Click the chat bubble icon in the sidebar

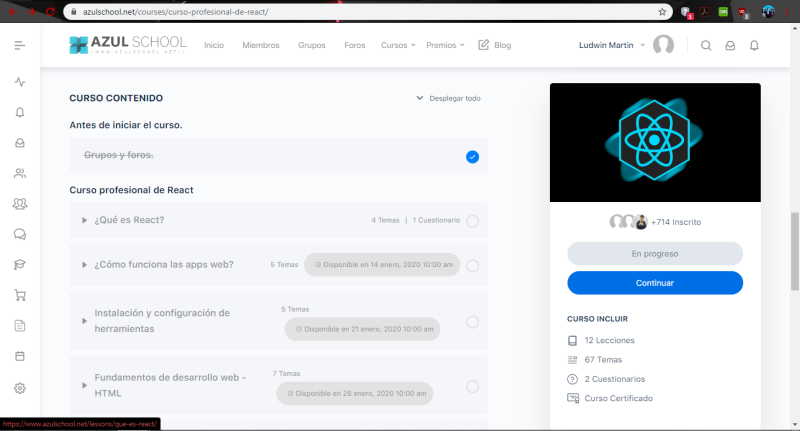click(x=20, y=234)
